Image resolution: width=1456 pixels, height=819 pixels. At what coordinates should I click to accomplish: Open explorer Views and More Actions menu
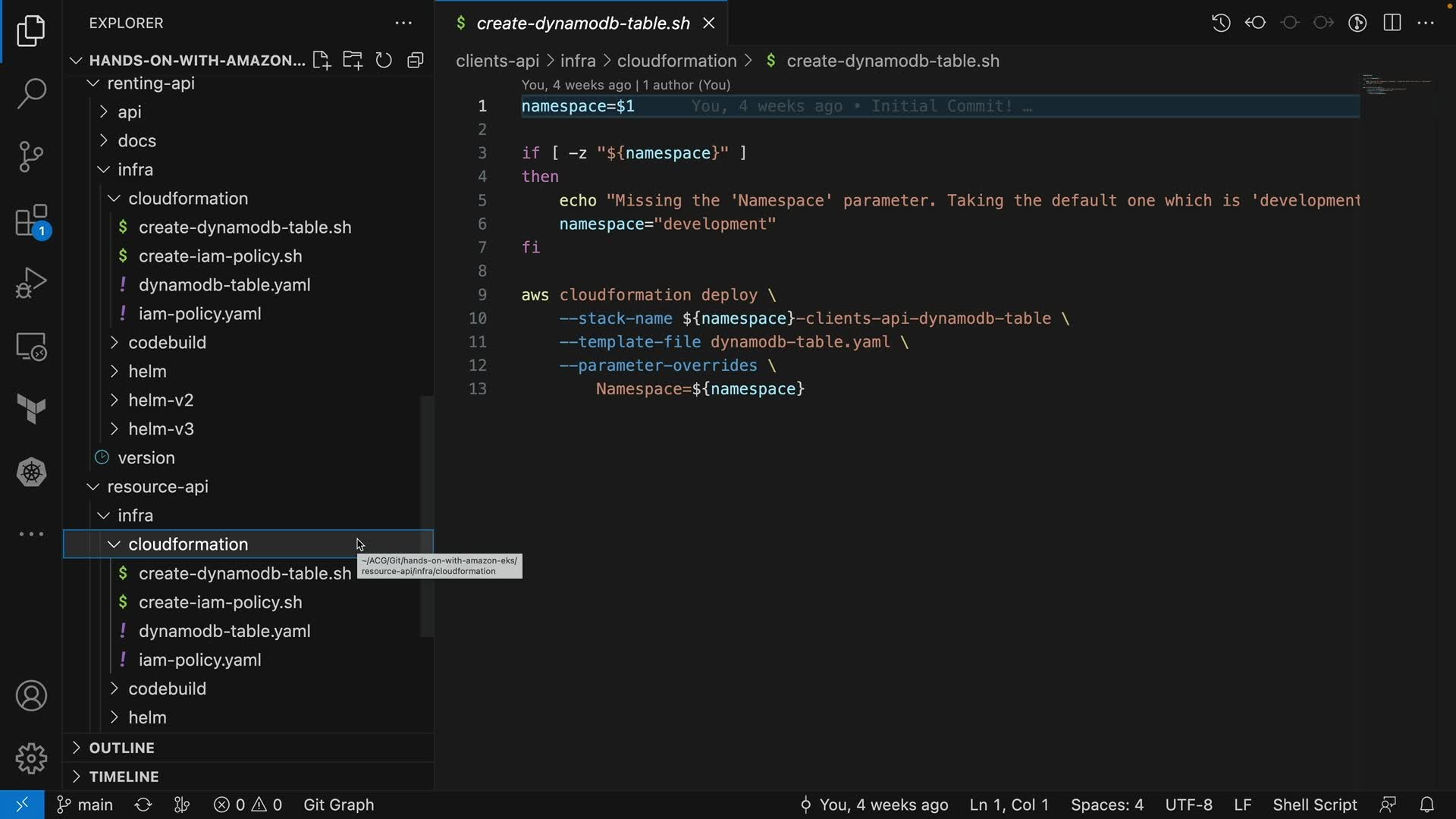[x=403, y=24]
